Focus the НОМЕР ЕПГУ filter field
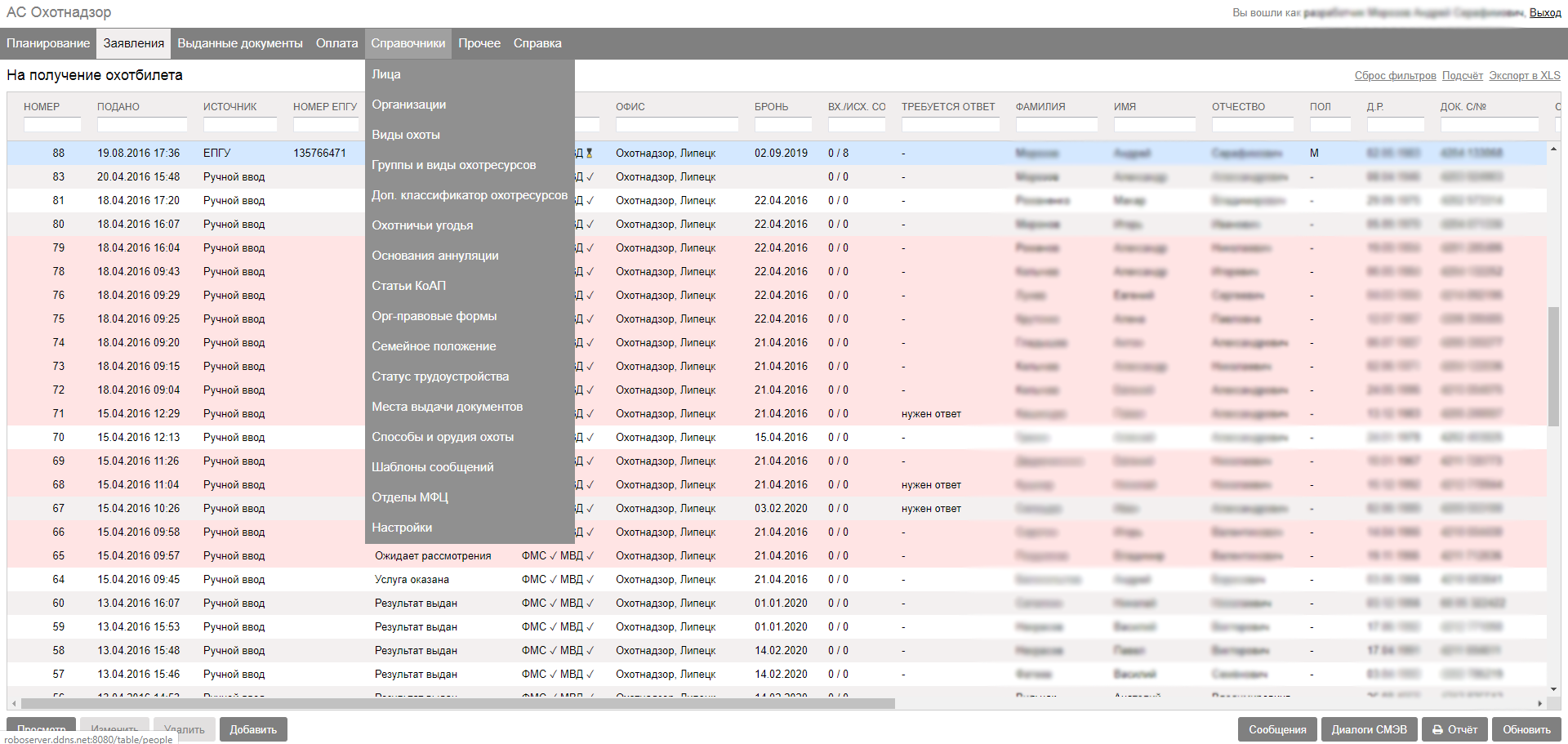Viewport: 1568px width, 744px height. [x=326, y=124]
